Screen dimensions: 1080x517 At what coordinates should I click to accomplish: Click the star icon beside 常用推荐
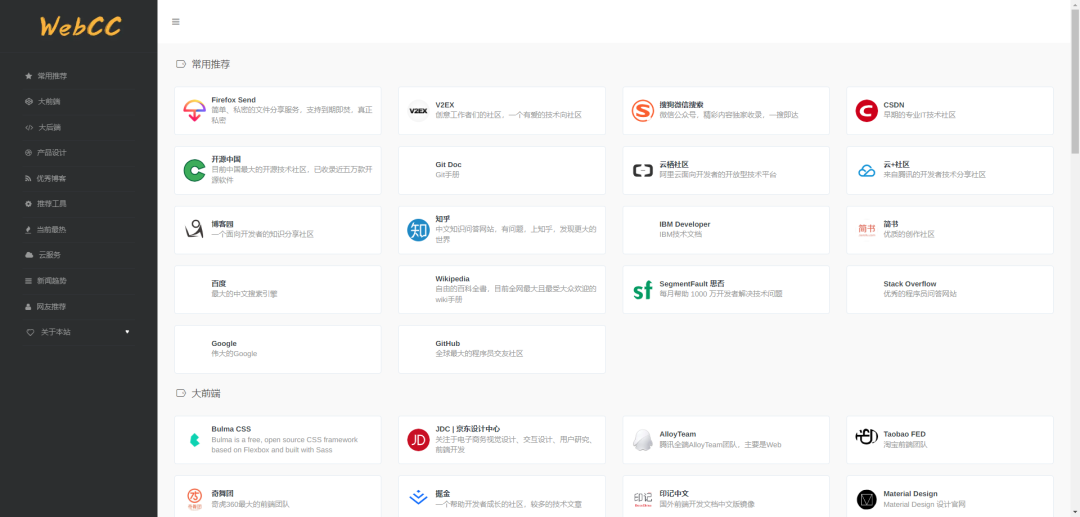[28, 76]
